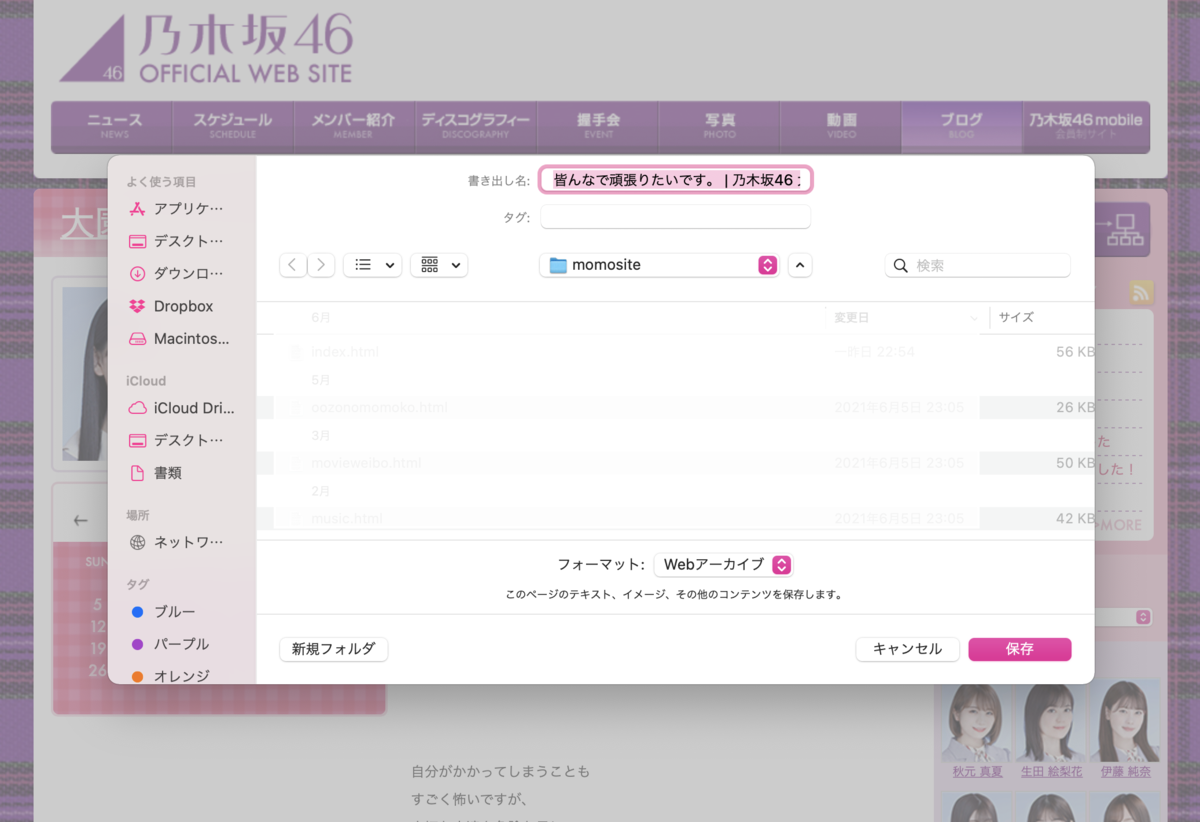Image resolution: width=1200 pixels, height=822 pixels.
Task: Select the Macintosh HD disk
Action: [181, 339]
